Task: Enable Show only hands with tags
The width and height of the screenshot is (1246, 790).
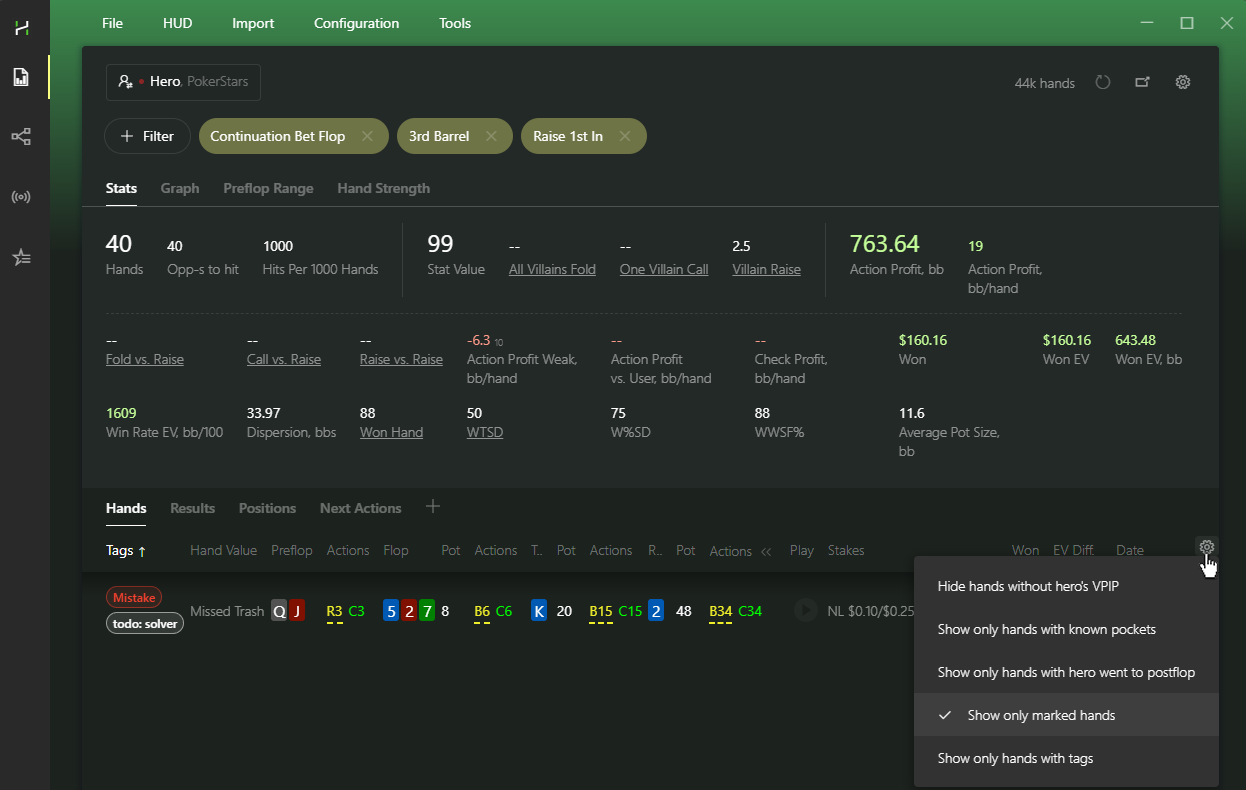Action: point(1066,758)
